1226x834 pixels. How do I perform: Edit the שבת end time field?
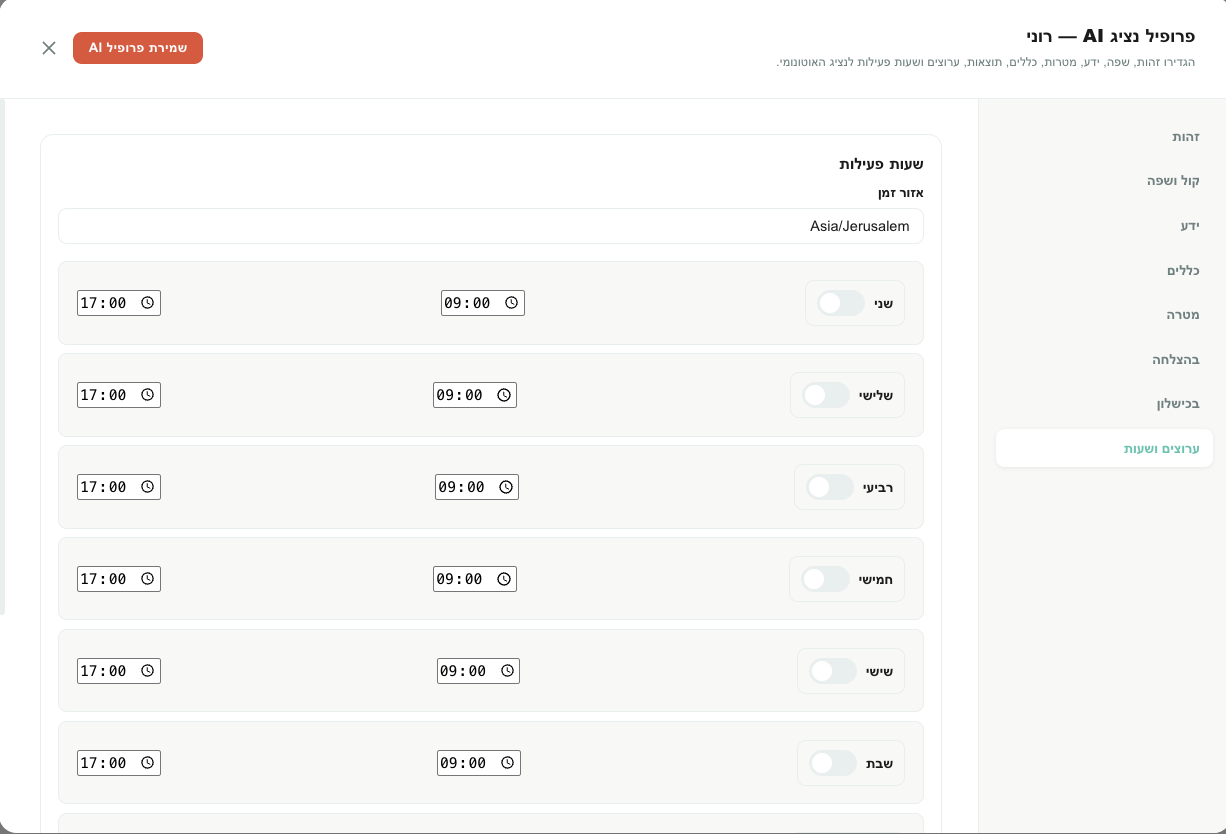(x=119, y=763)
